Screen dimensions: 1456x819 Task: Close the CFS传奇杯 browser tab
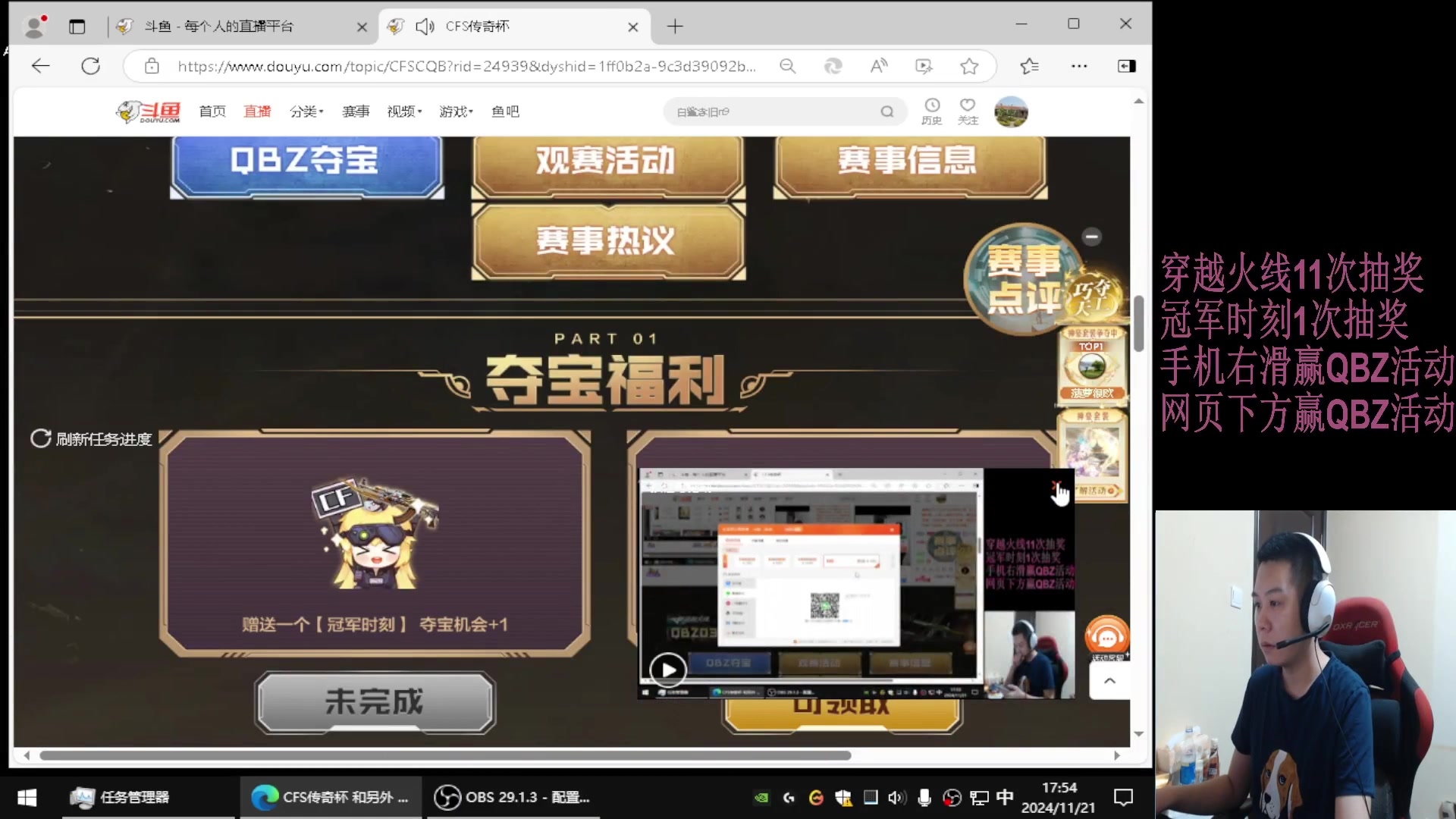[x=633, y=27]
